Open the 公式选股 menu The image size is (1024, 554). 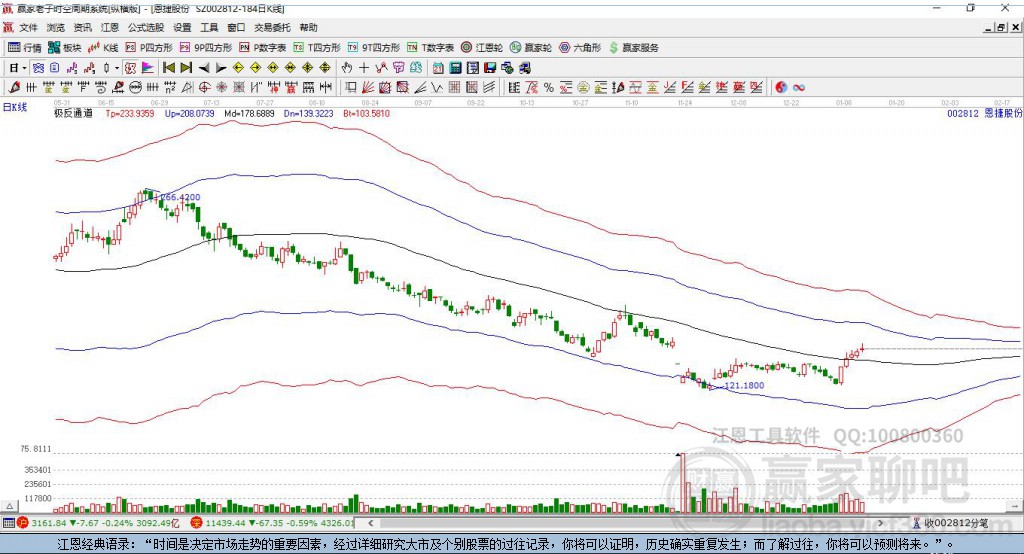click(146, 27)
